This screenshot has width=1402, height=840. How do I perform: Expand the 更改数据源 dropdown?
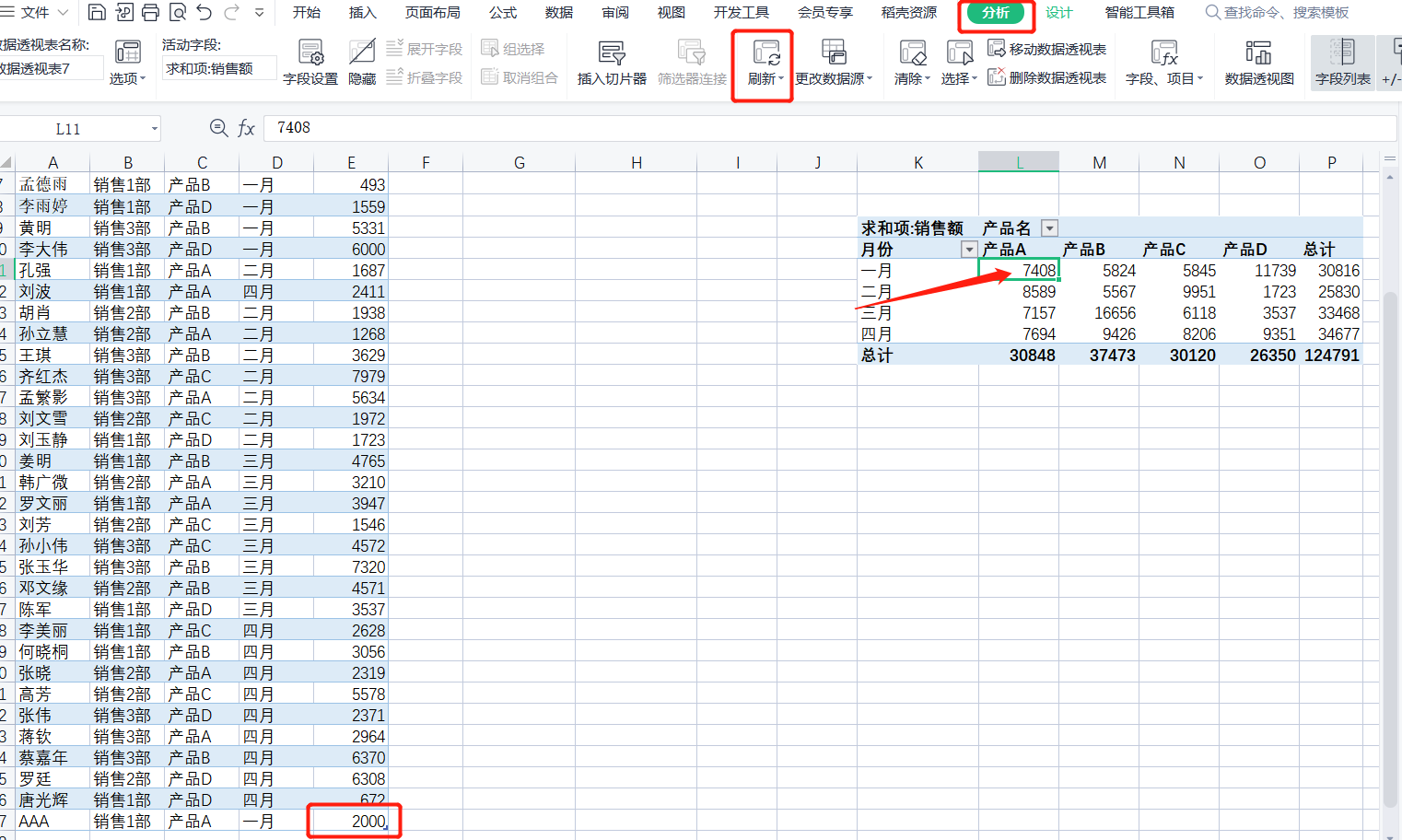pos(870,79)
